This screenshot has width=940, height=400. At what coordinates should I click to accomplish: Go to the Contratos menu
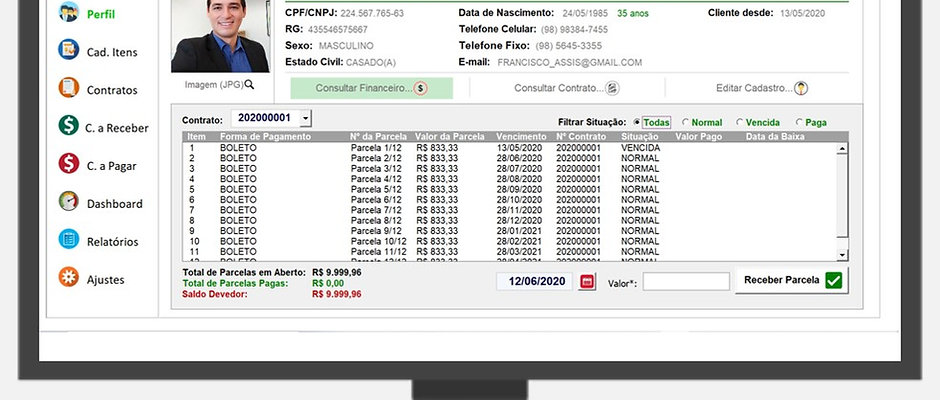(x=112, y=91)
